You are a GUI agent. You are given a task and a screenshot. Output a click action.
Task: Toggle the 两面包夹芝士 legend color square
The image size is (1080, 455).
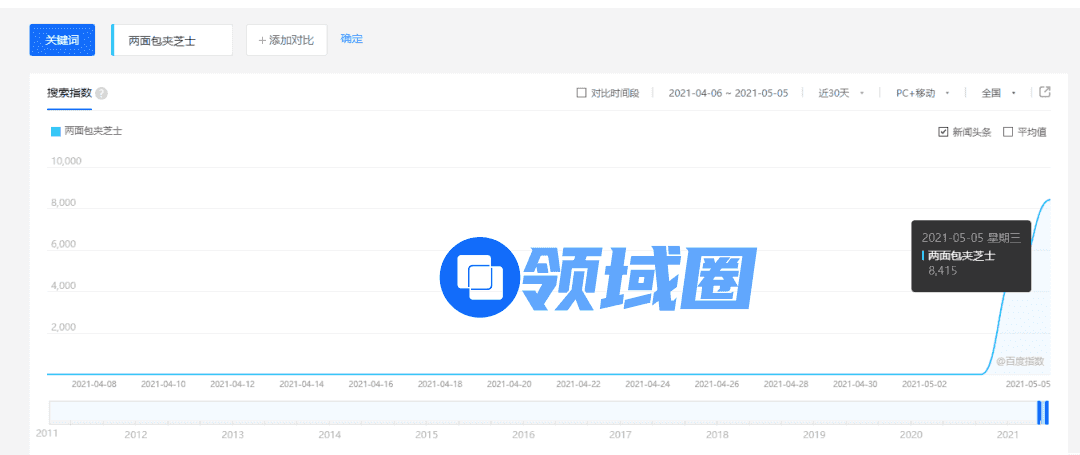[x=56, y=131]
